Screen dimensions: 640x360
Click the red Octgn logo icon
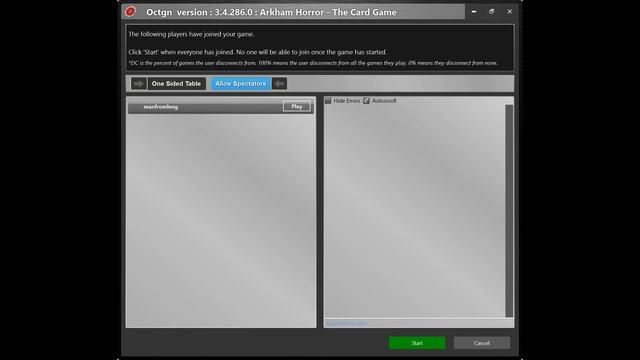130,11
